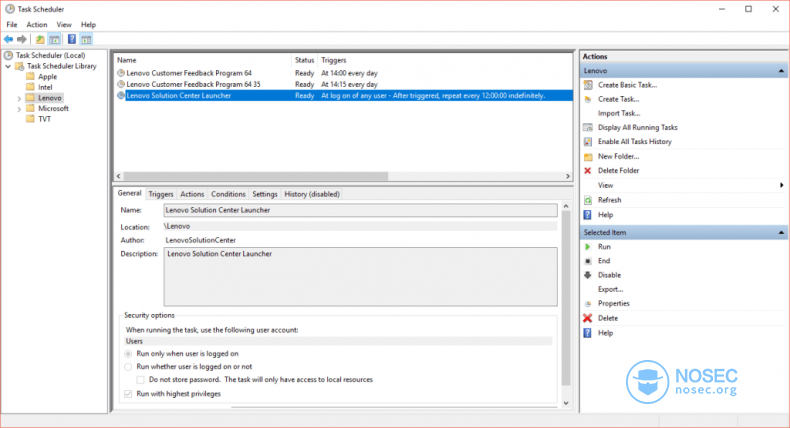
Task: Click the red Delete X under Selected Item
Action: click(587, 318)
